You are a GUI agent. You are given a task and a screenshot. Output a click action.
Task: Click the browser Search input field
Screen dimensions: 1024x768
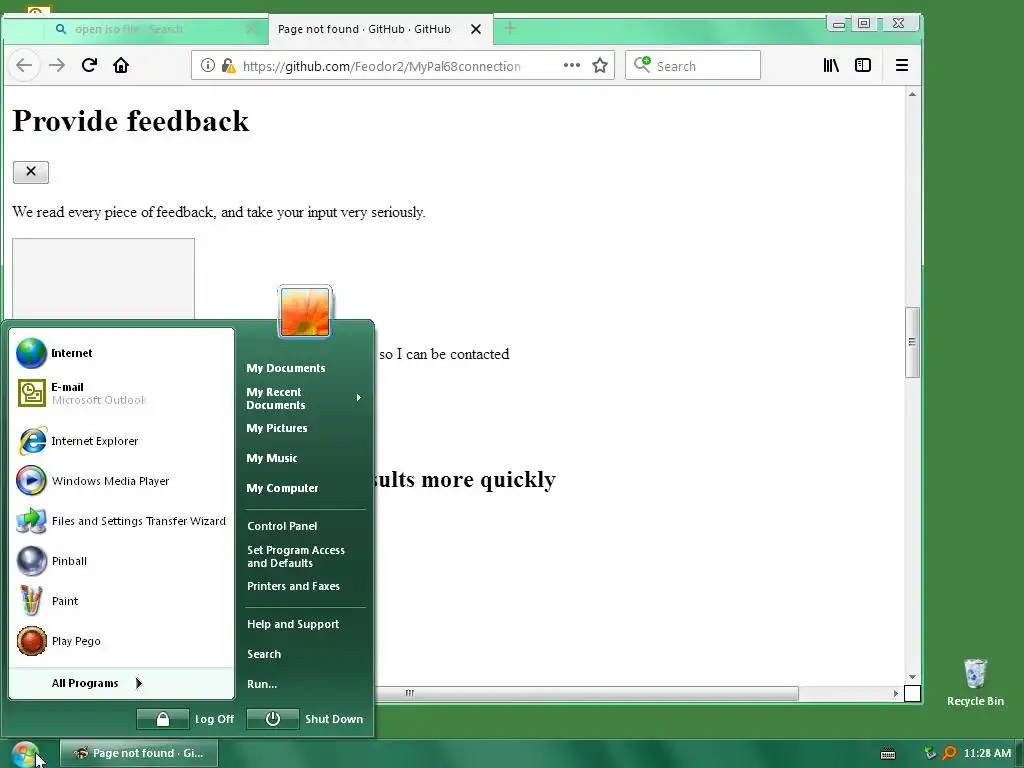(693, 65)
